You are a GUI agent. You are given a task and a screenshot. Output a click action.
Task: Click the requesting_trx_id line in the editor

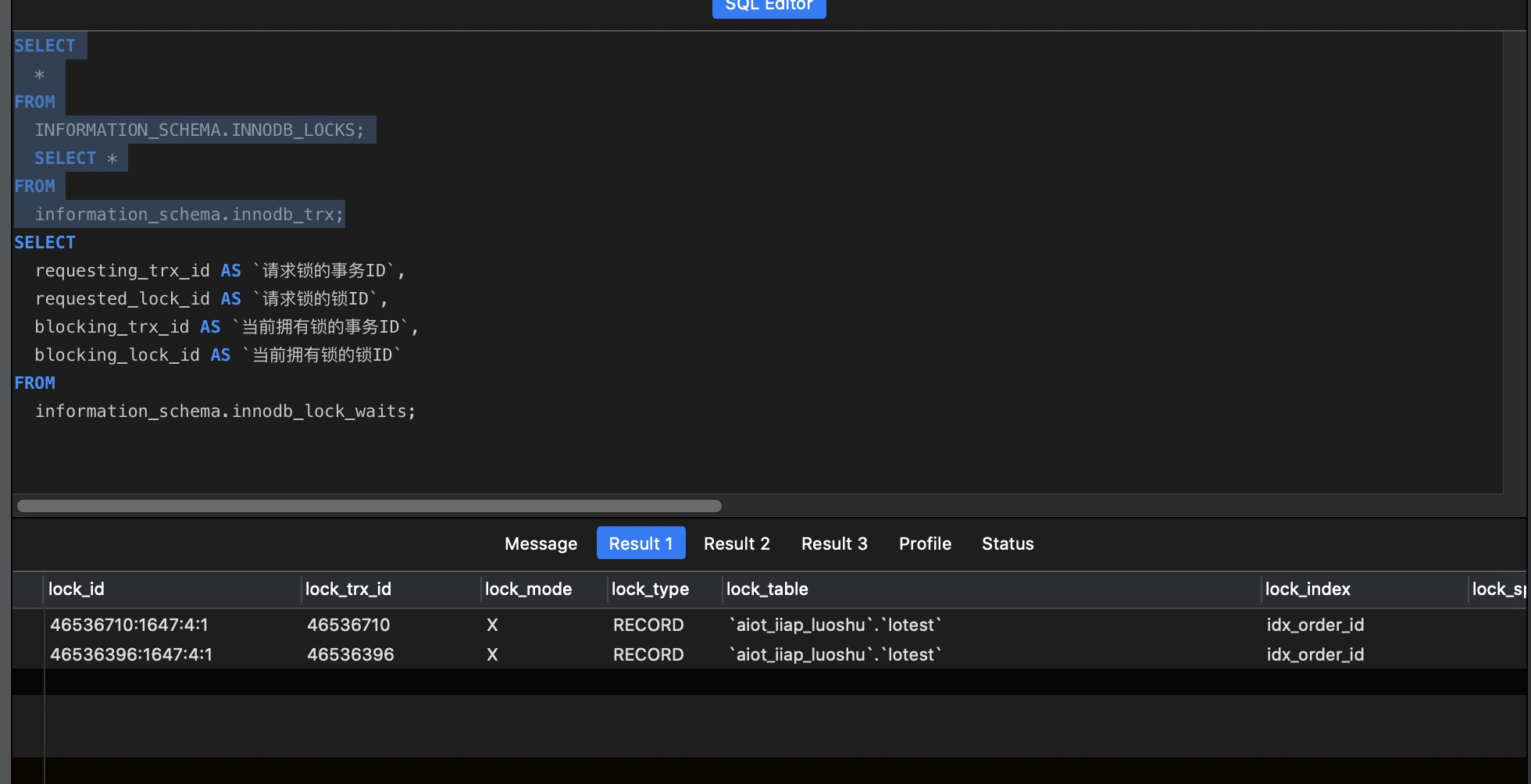[x=219, y=270]
